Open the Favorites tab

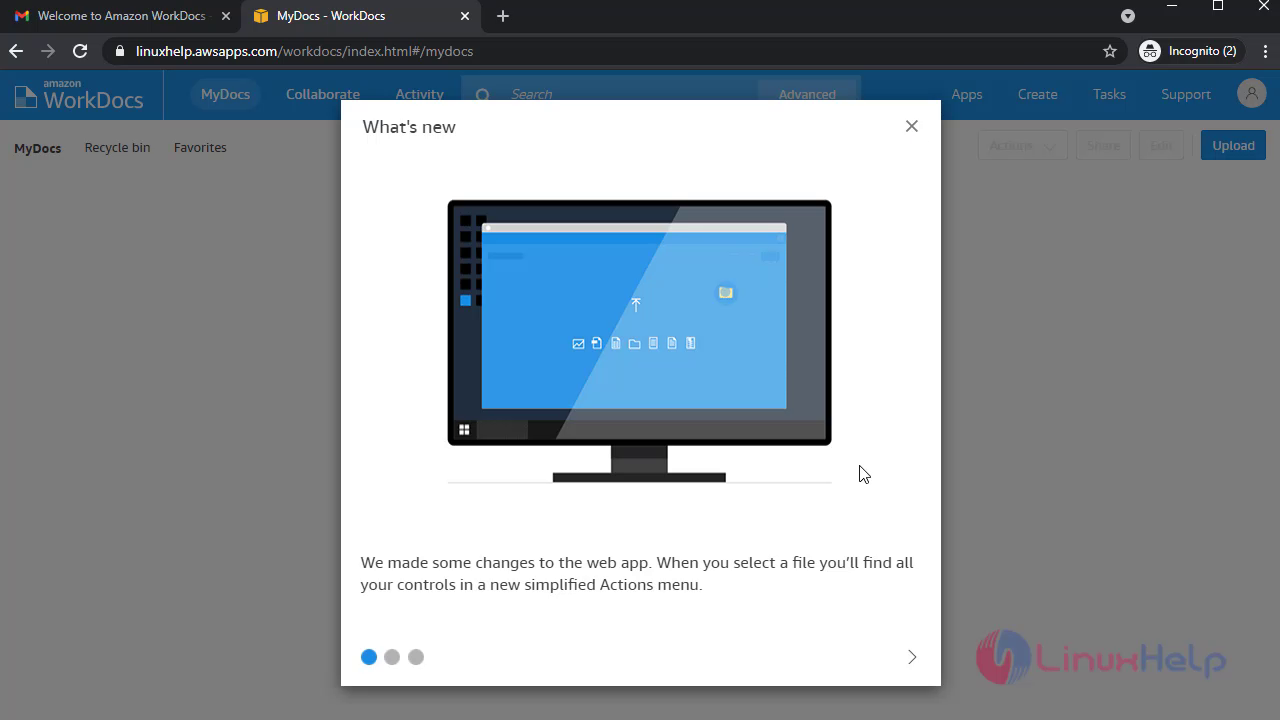pos(200,147)
